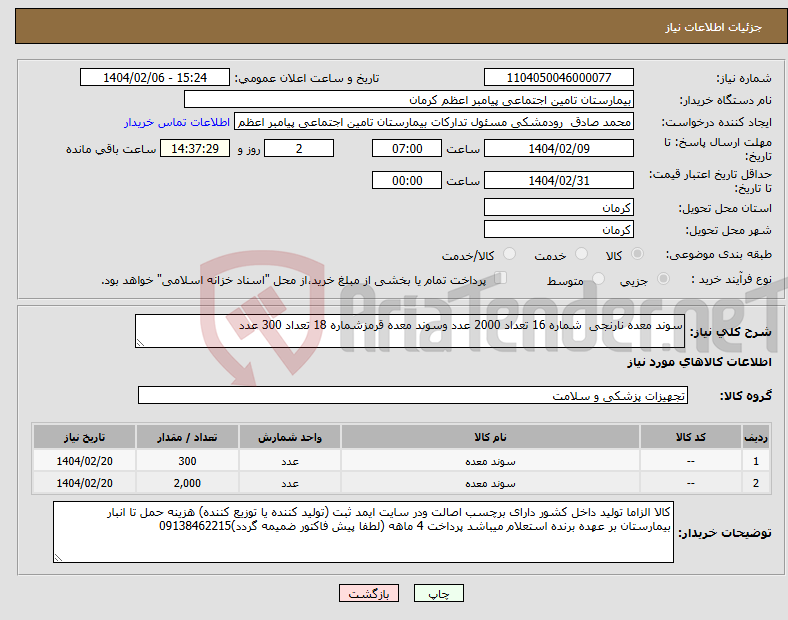Click the گروه کالا field تجهیزات پزشکی و سلامت
Image resolution: width=788 pixels, height=620 pixels.
point(413,395)
